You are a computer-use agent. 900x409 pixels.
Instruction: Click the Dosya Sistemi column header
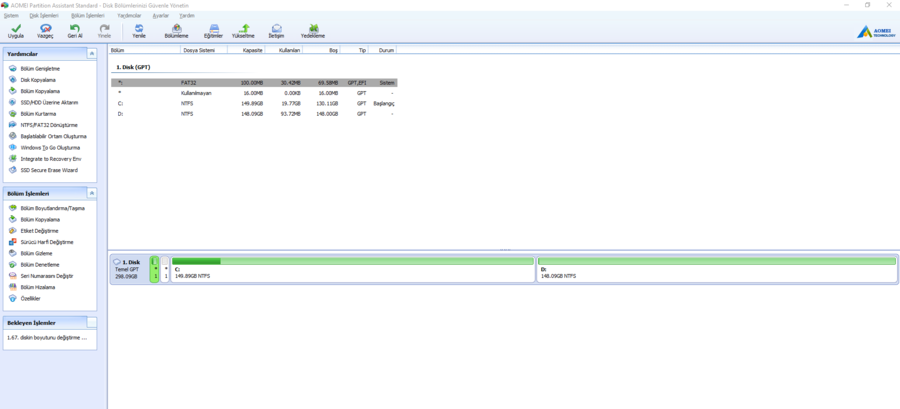pos(204,50)
